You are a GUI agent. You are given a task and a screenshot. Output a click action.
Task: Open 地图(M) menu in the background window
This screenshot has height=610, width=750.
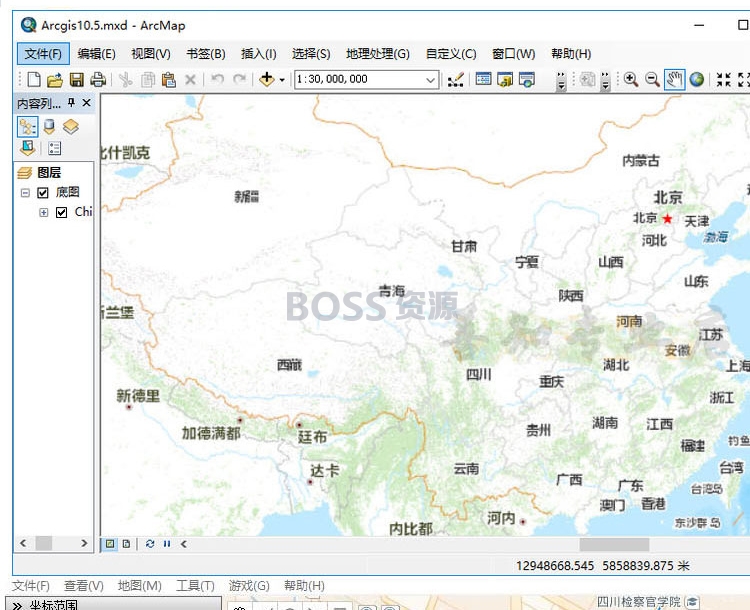[x=139, y=585]
